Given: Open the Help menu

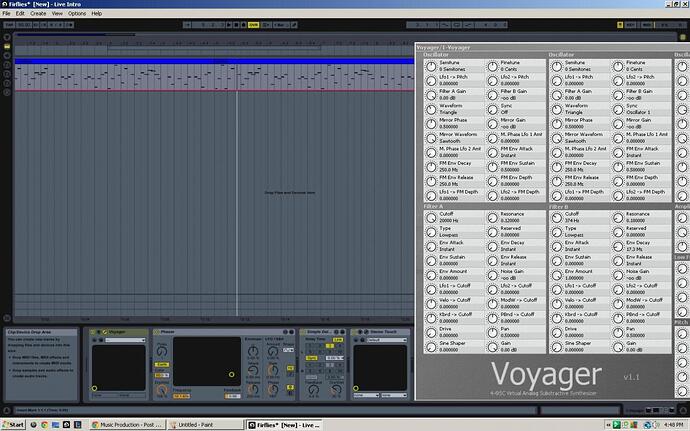Looking at the screenshot, I should click(97, 14).
